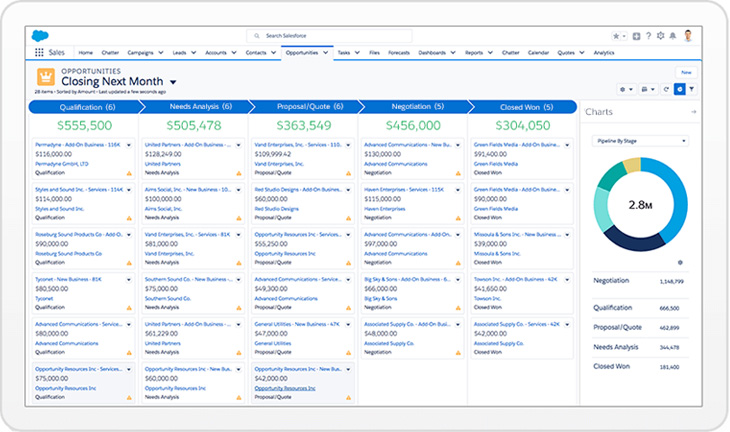Click in the Search Salesforce field
The width and height of the screenshot is (730, 432).
click(x=329, y=36)
